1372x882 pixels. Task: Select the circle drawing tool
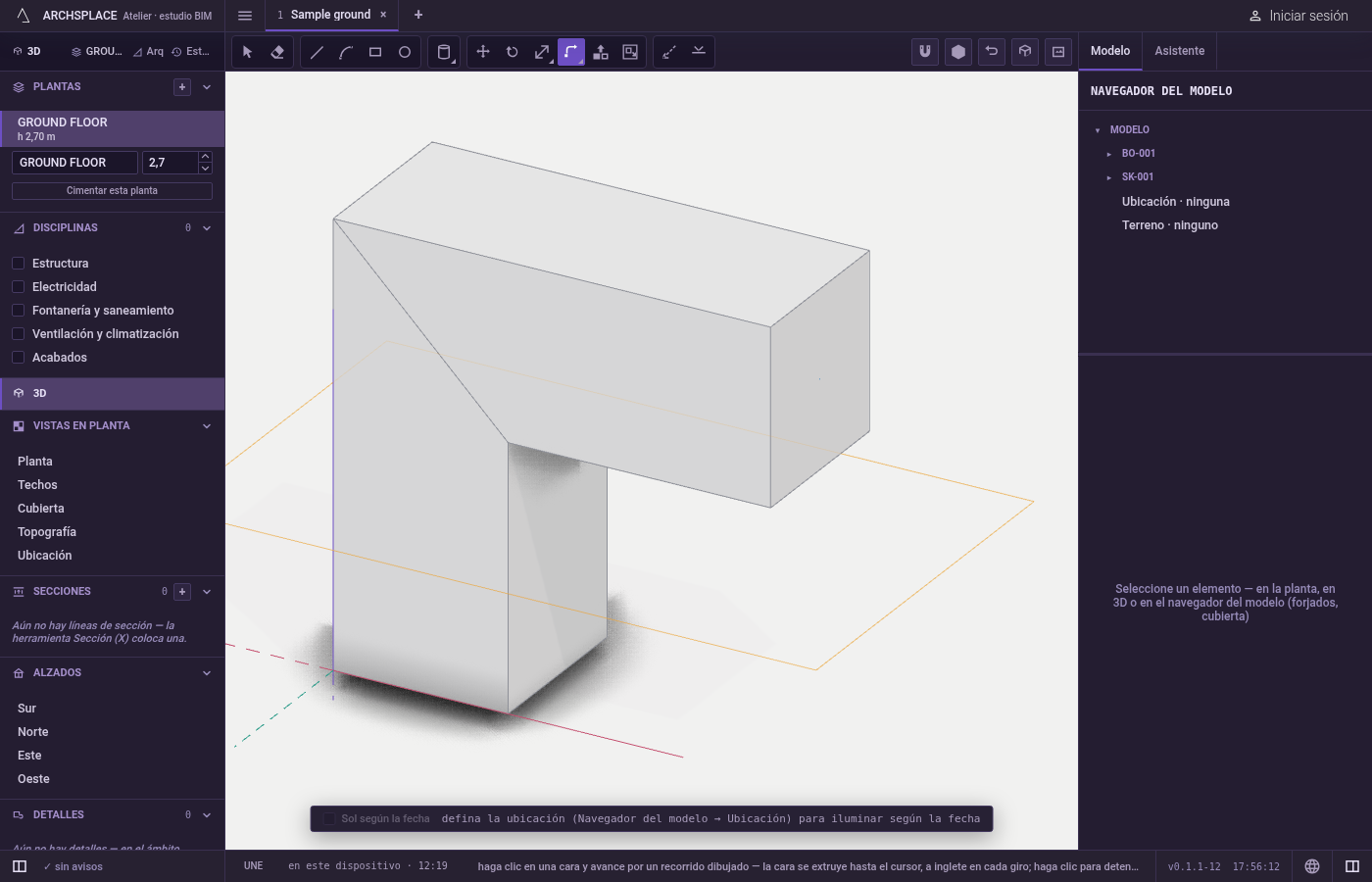tap(405, 52)
